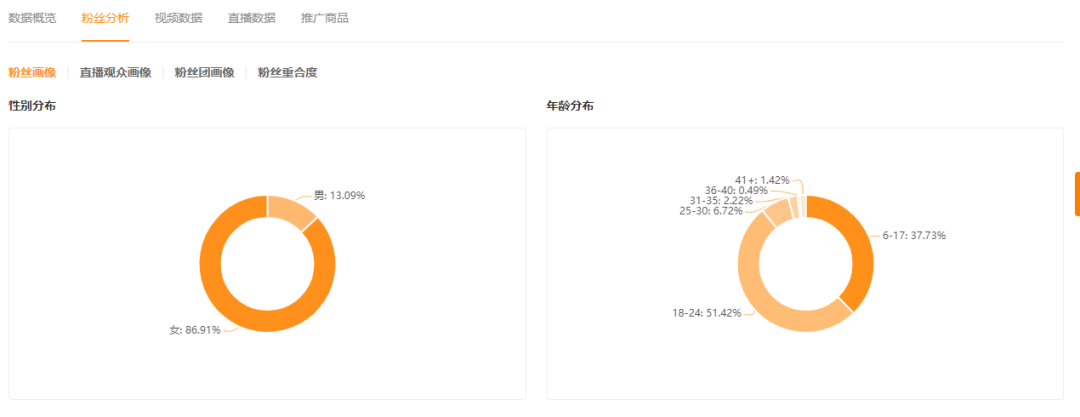This screenshot has width=1080, height=417.
Task: Click the orange side tab at right edge
Action: (1076, 193)
